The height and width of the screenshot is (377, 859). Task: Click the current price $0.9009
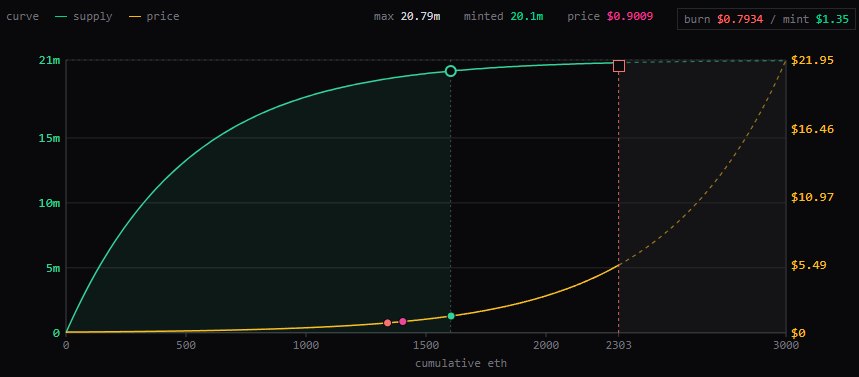click(629, 16)
